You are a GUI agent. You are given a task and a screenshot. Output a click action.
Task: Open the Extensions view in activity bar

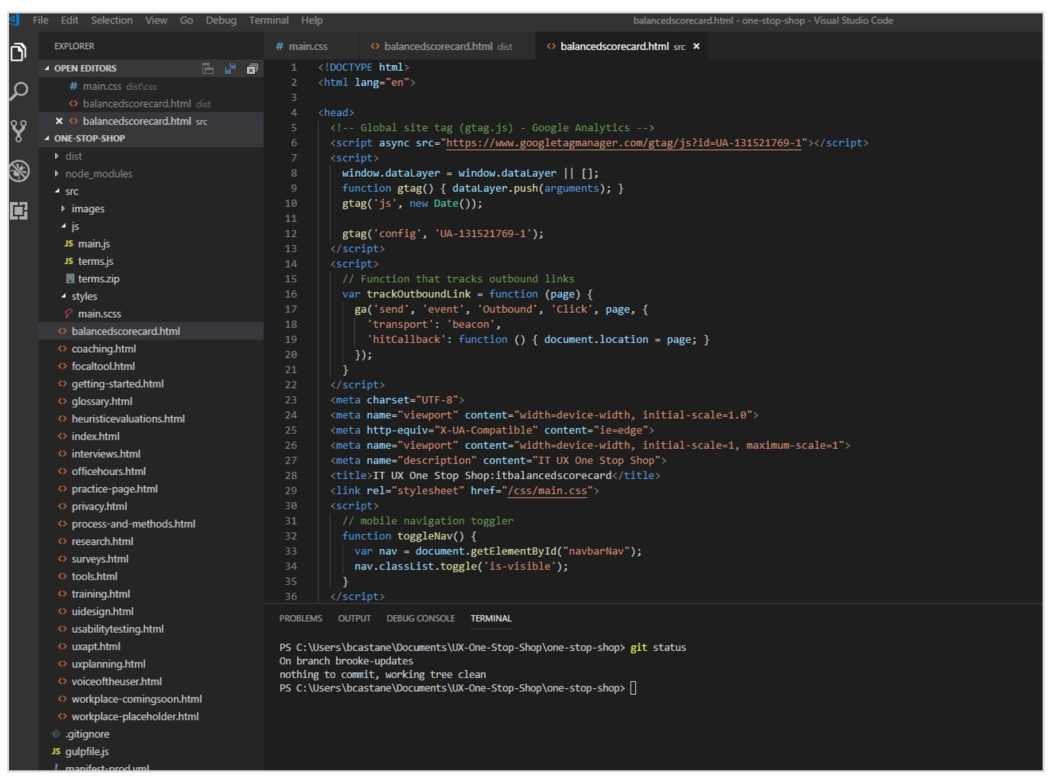tap(19, 211)
